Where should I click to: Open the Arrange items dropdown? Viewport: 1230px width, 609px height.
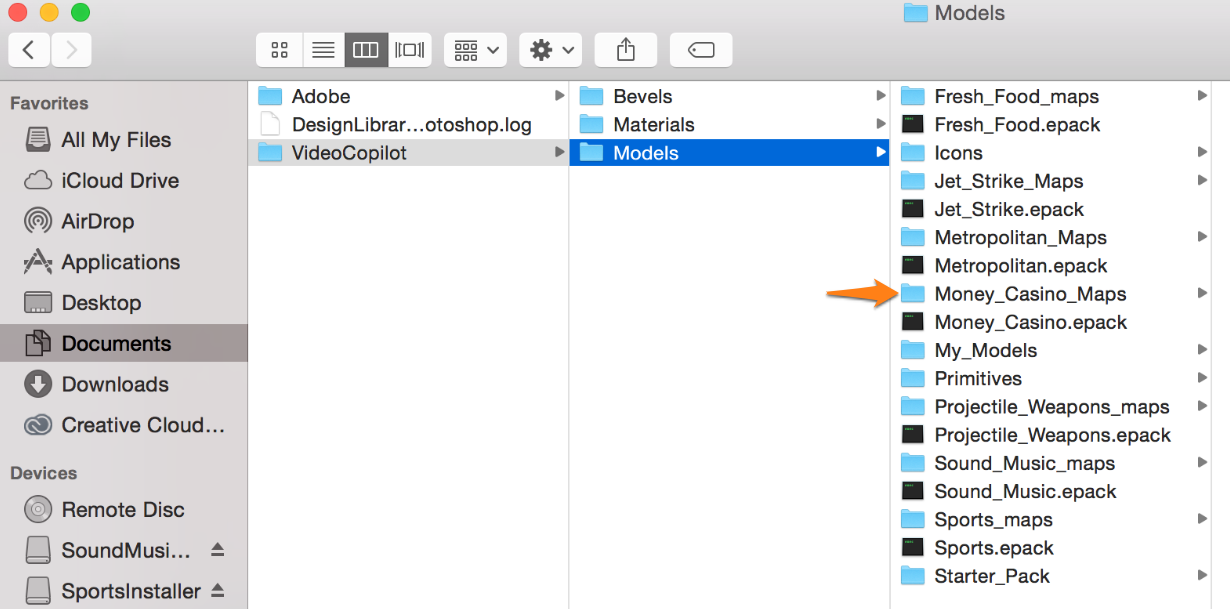(x=475, y=50)
